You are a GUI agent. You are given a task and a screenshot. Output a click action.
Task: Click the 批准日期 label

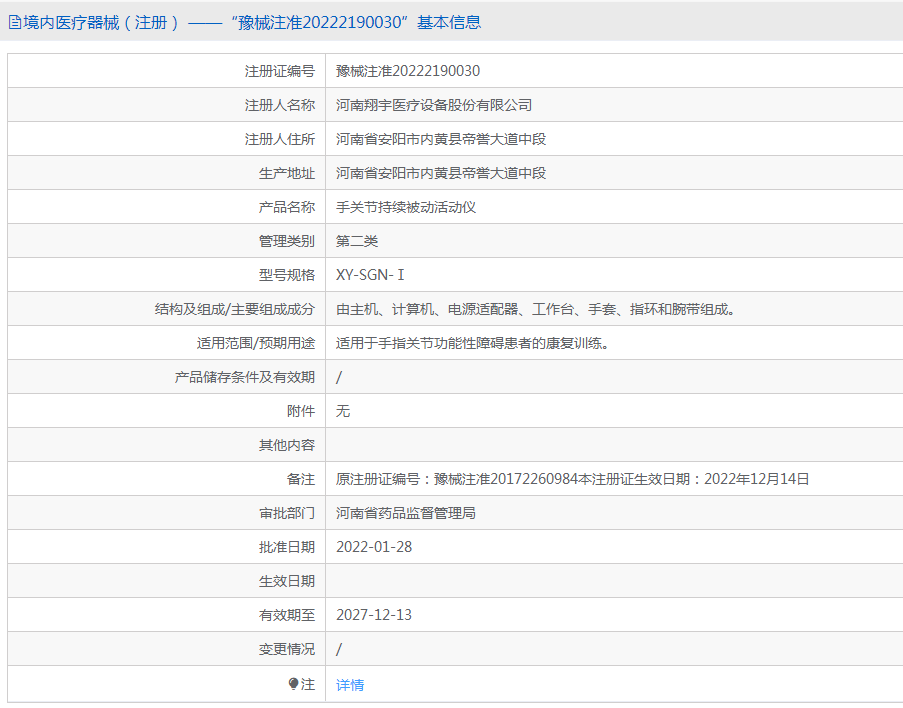[x=286, y=547]
